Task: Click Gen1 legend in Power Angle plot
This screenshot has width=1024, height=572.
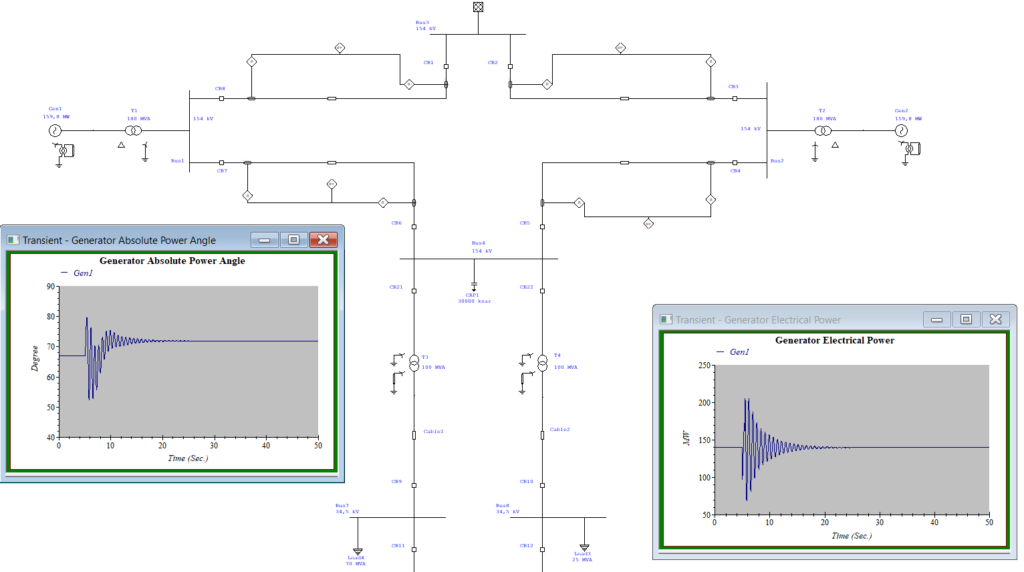Action: pos(77,273)
